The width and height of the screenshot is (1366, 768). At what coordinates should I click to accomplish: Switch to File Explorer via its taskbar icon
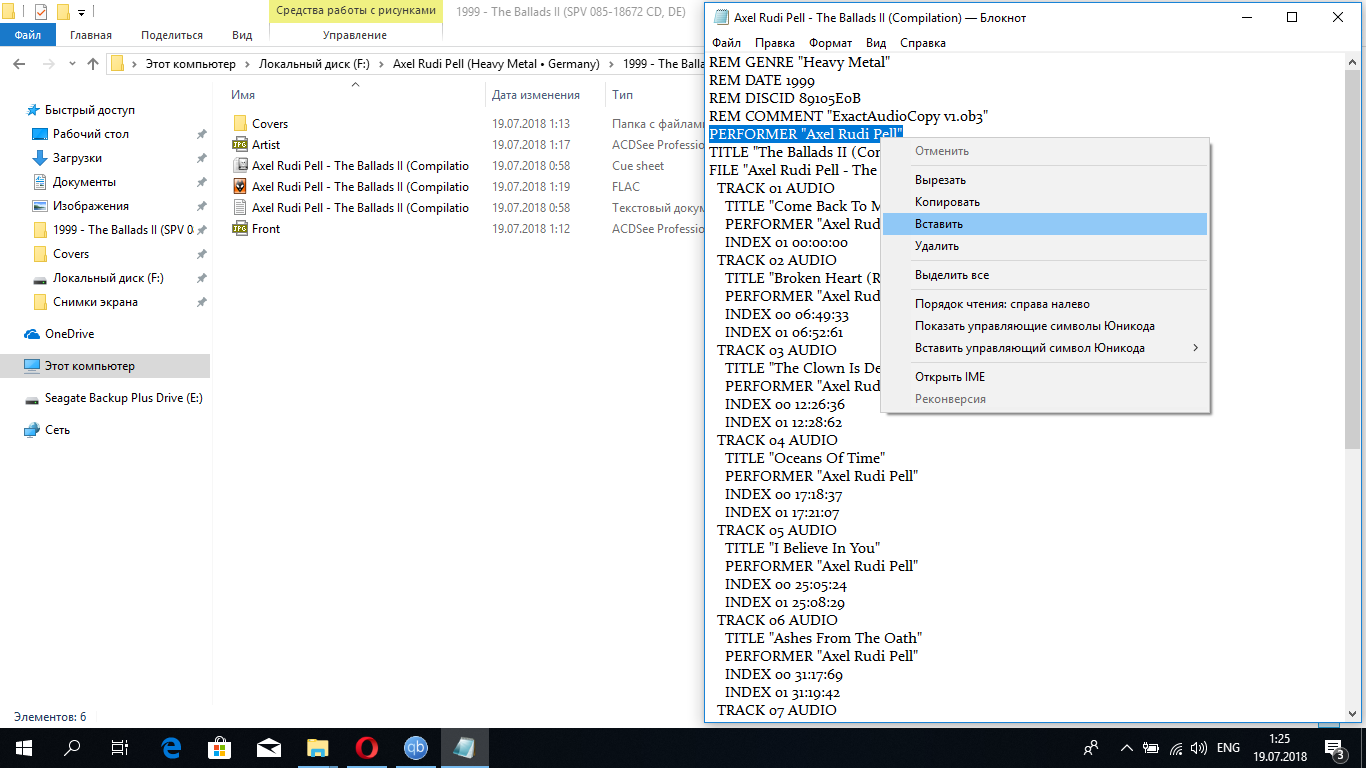[317, 748]
